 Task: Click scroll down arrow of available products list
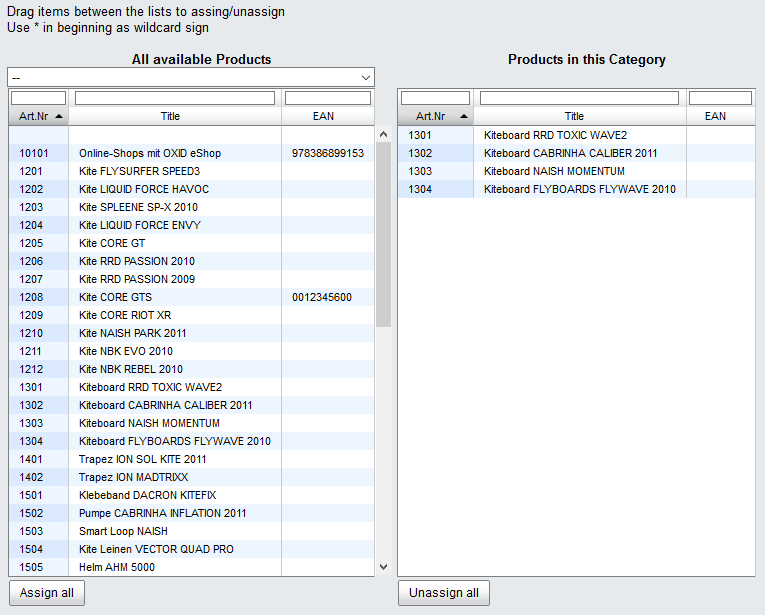point(383,567)
